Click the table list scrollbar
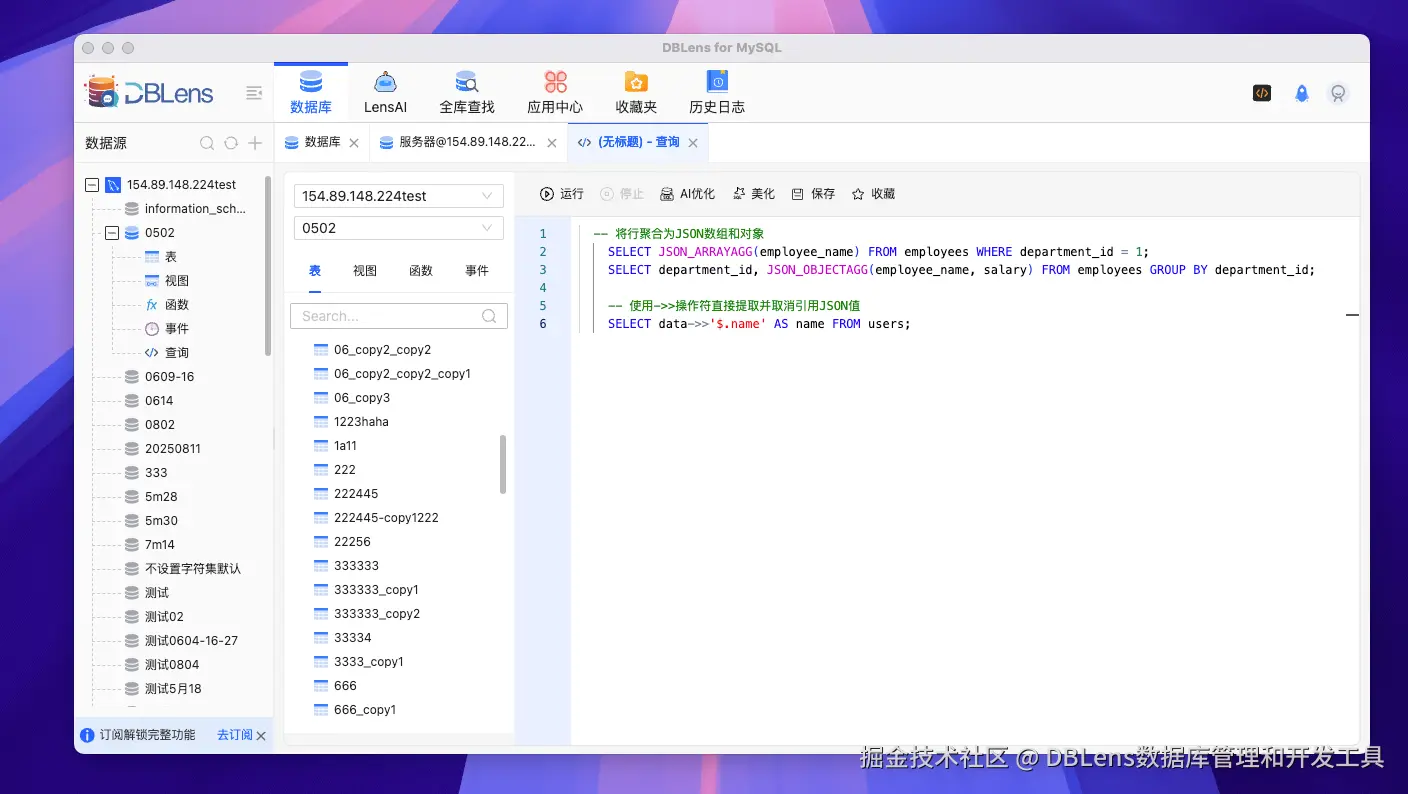The width and height of the screenshot is (1408, 794). pos(503,464)
